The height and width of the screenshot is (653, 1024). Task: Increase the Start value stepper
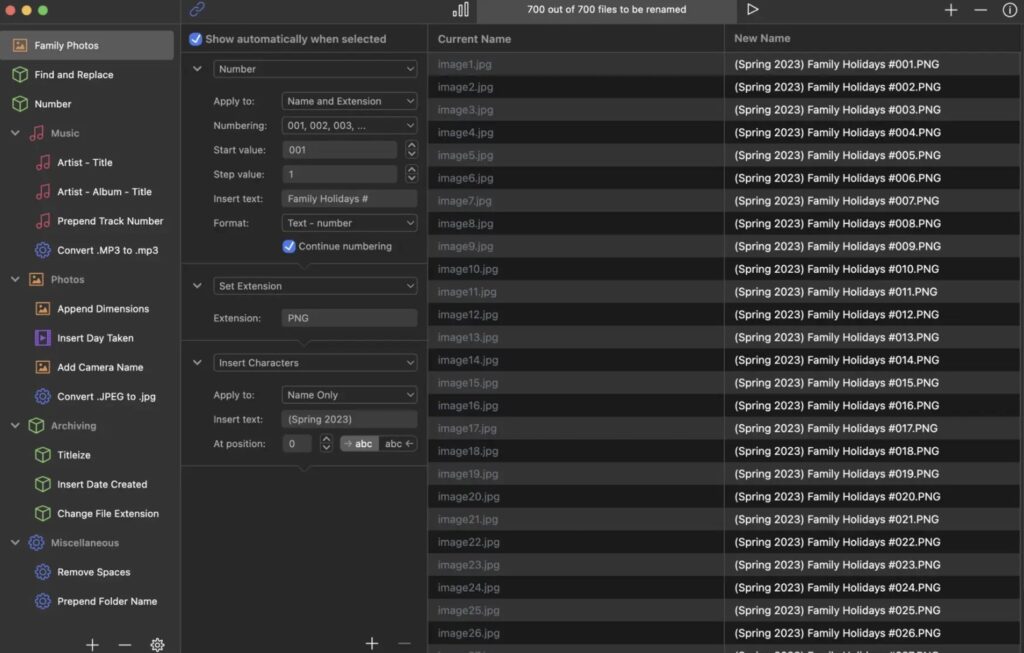point(410,146)
